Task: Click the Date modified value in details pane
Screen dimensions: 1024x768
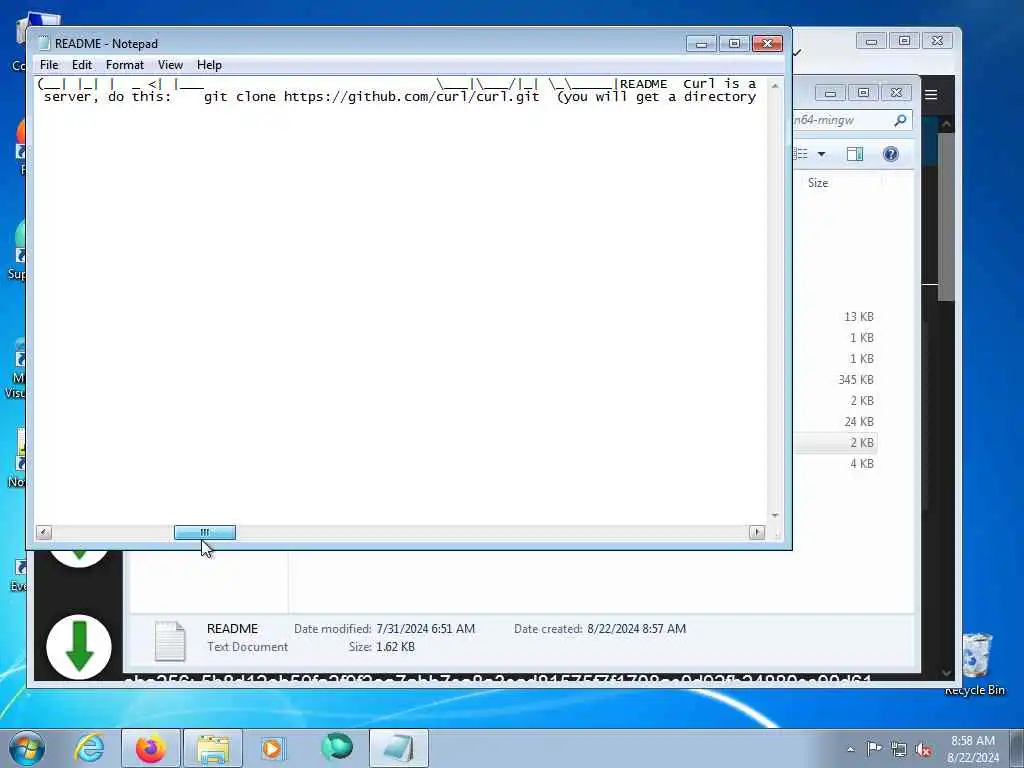Action: pyautogui.click(x=426, y=629)
